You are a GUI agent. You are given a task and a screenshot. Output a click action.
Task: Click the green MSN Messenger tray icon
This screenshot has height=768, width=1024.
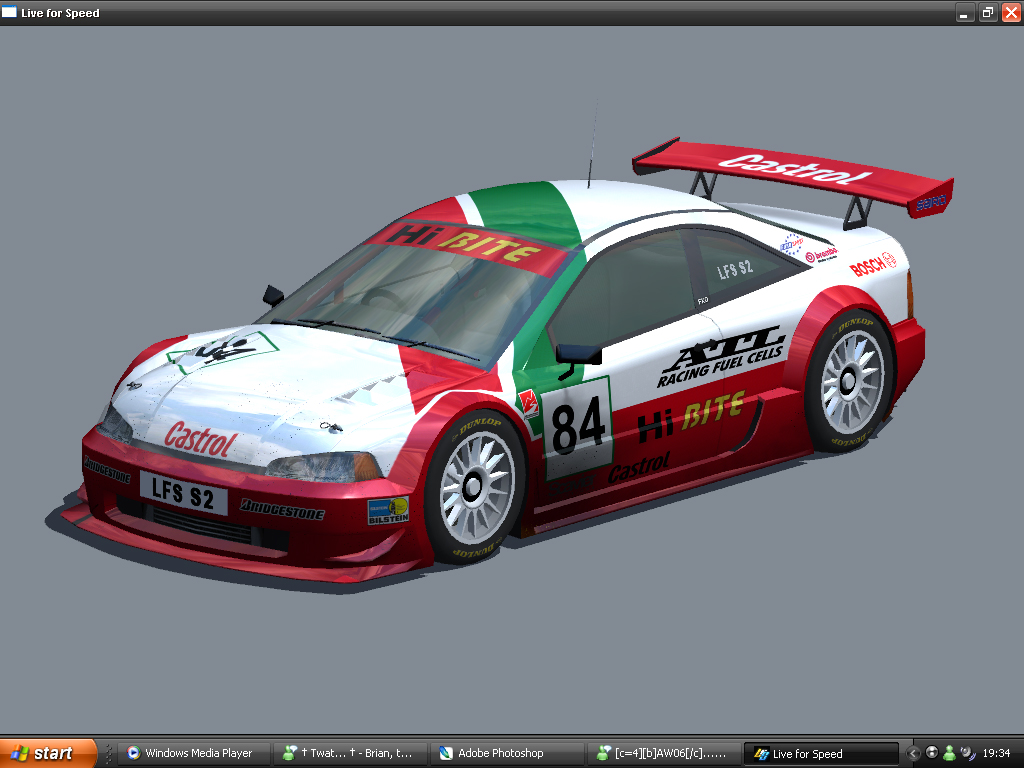[x=950, y=753]
